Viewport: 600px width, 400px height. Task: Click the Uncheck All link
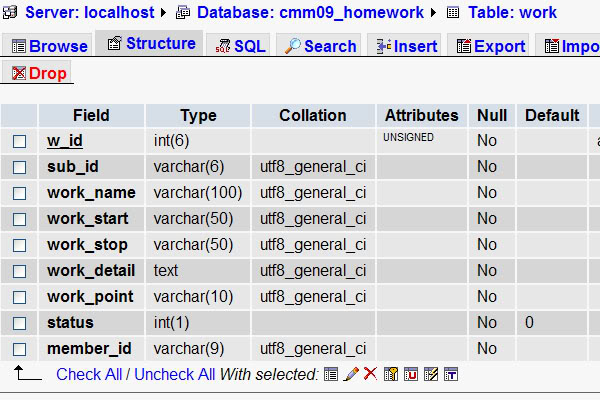(x=174, y=374)
